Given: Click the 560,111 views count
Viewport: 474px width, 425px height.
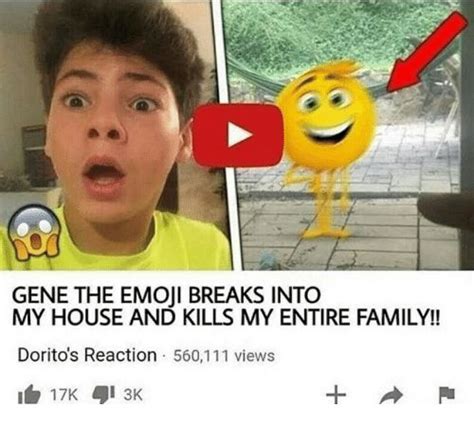Looking at the screenshot, I should (x=224, y=356).
